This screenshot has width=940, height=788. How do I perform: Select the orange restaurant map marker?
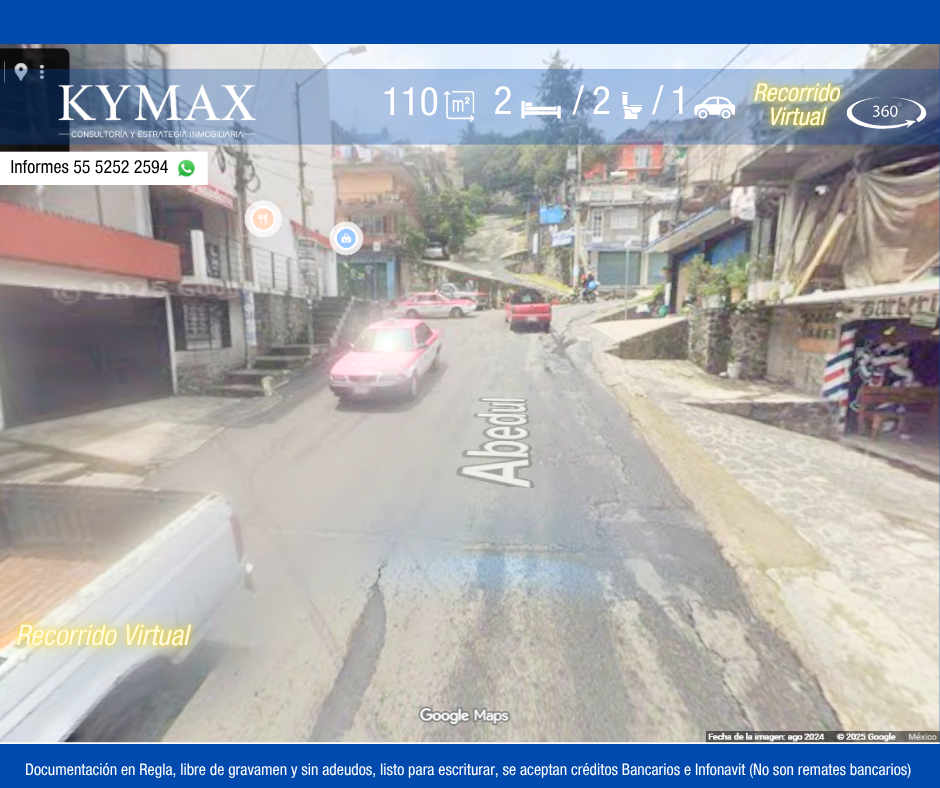(x=263, y=218)
